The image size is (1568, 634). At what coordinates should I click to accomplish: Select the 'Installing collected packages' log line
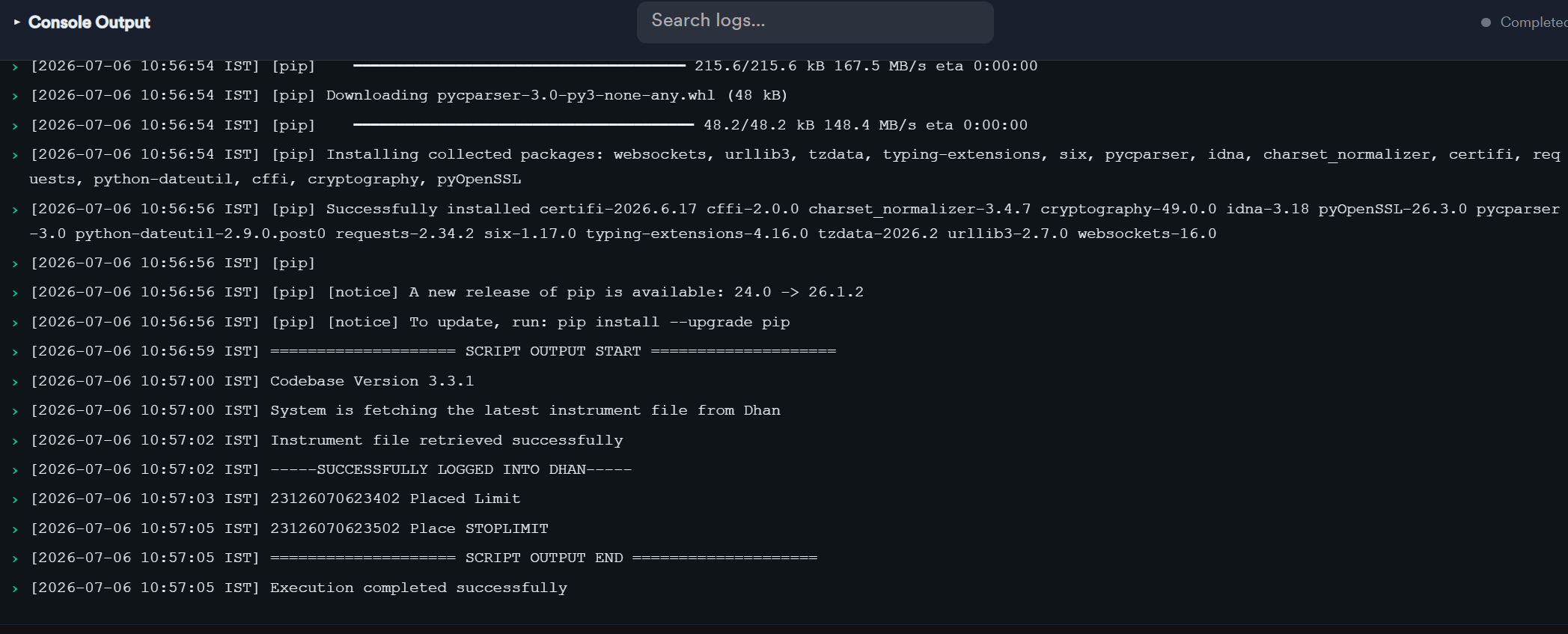(795, 167)
